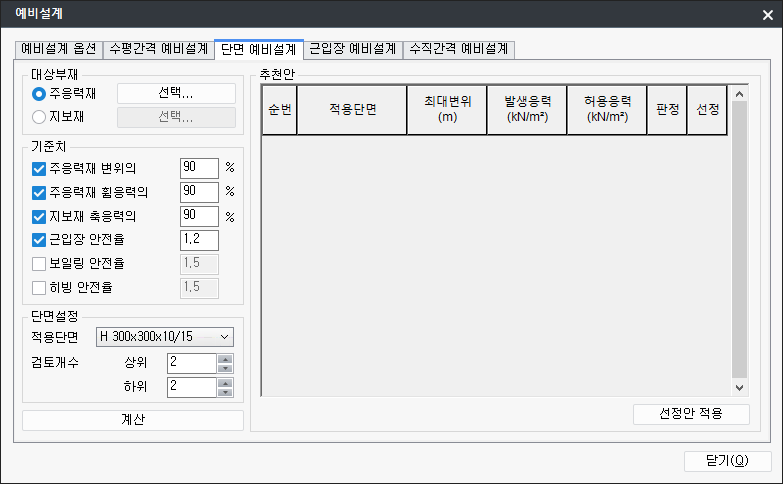Click the 근입장 안전율 value field

198,240
